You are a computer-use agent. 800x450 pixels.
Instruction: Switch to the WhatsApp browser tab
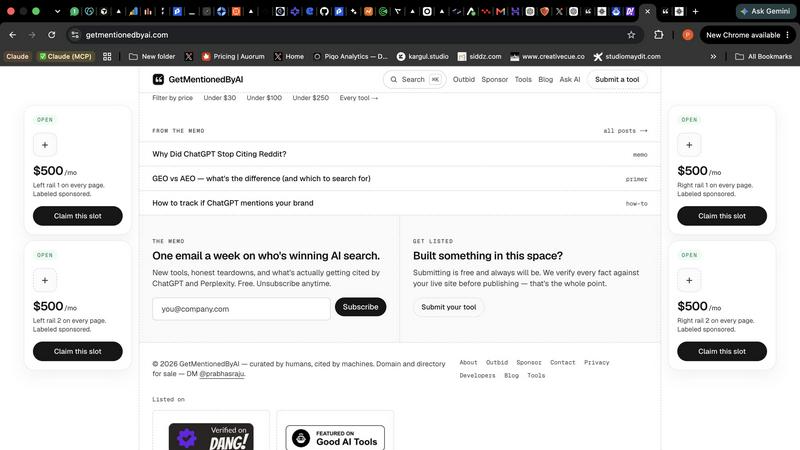74,11
